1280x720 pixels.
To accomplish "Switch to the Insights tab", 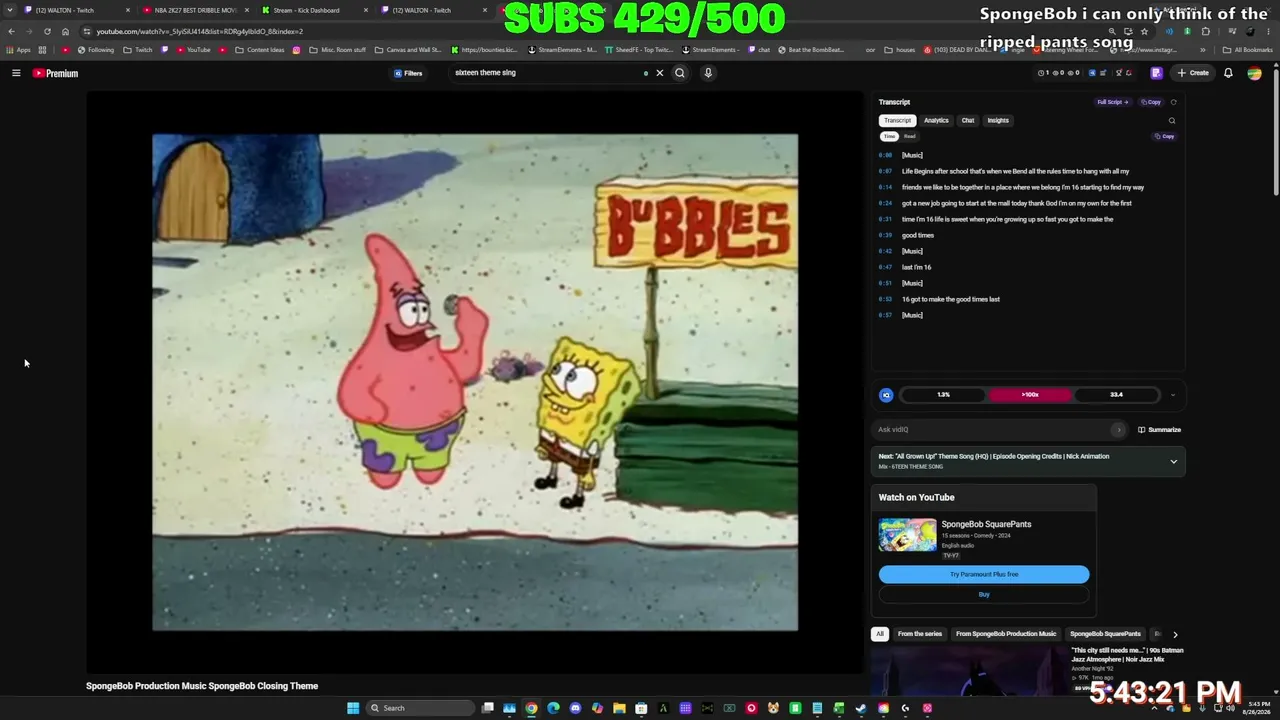I will point(998,120).
